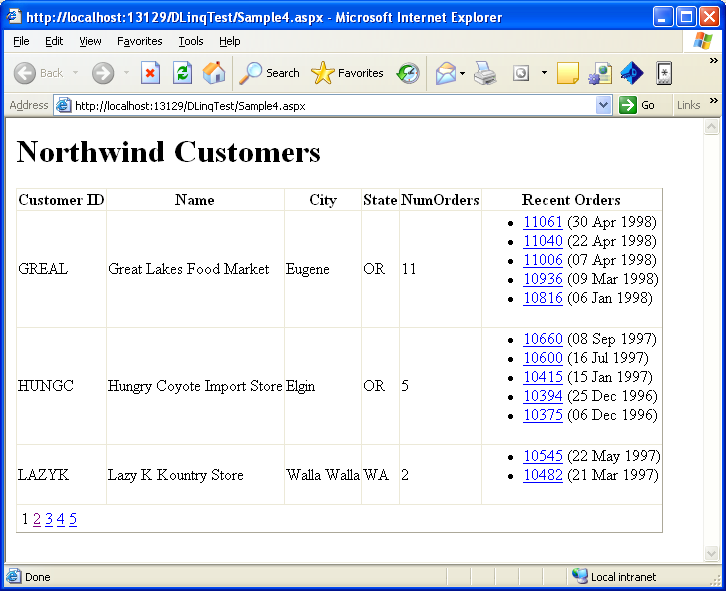Click the Local intranet zone icon
The height and width of the screenshot is (591, 726).
[x=579, y=576]
